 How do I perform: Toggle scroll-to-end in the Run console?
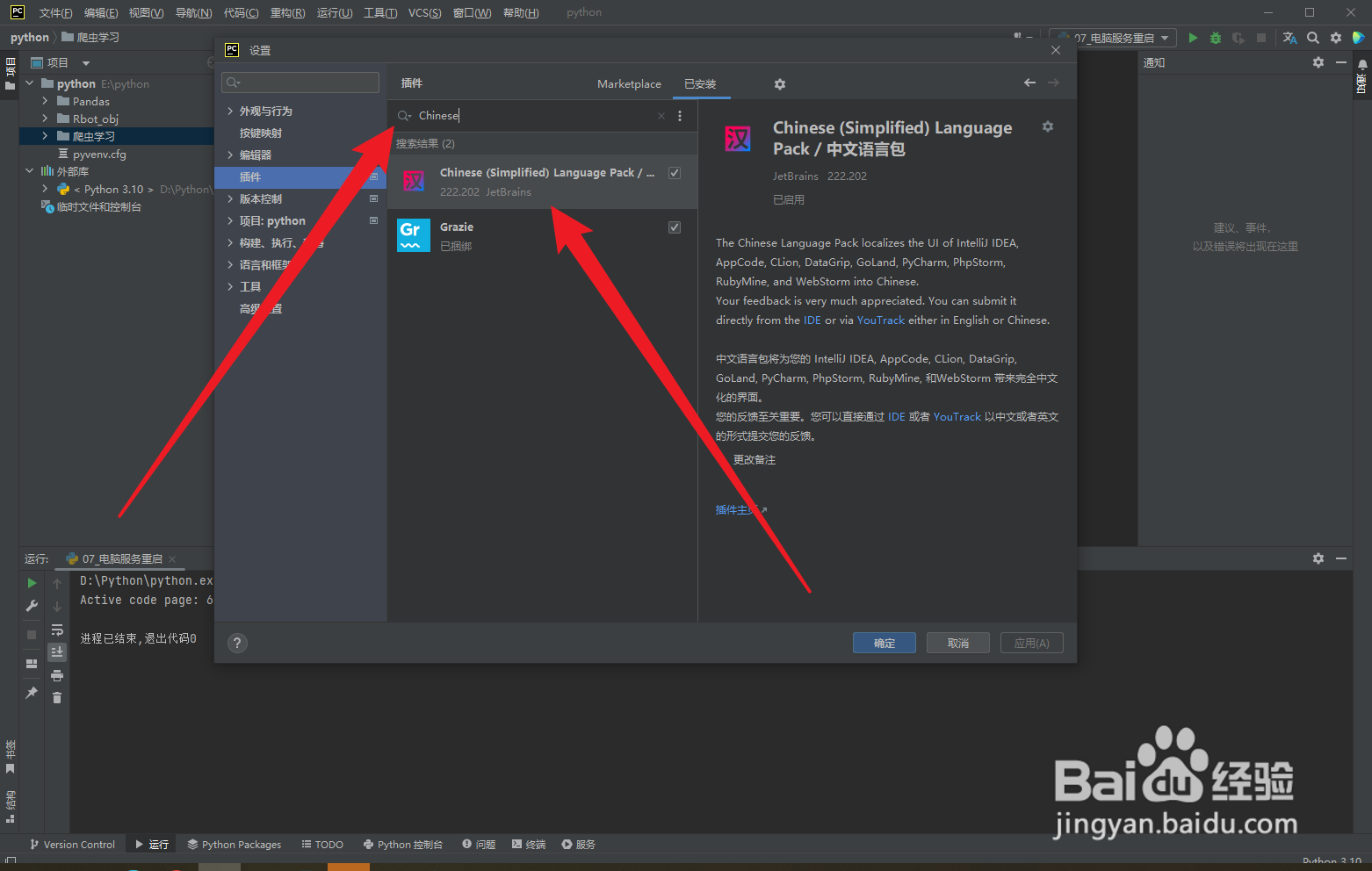pyautogui.click(x=57, y=651)
